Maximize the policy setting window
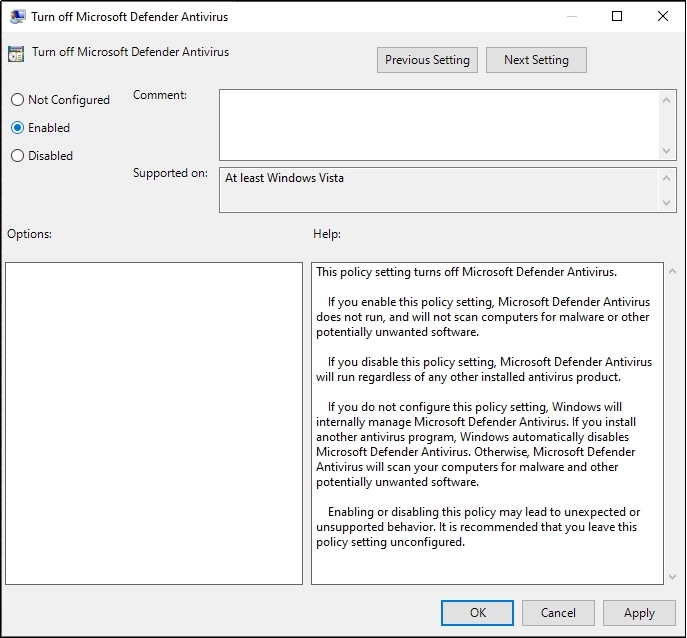The height and width of the screenshot is (638, 687). (617, 16)
